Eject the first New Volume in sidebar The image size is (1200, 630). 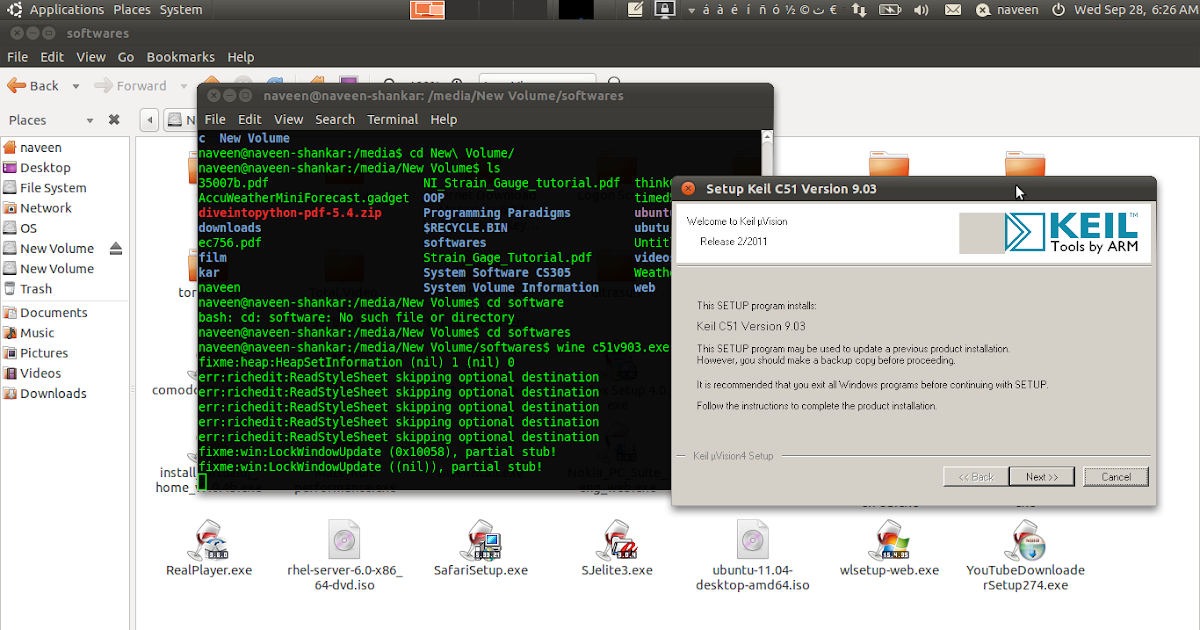[116, 248]
